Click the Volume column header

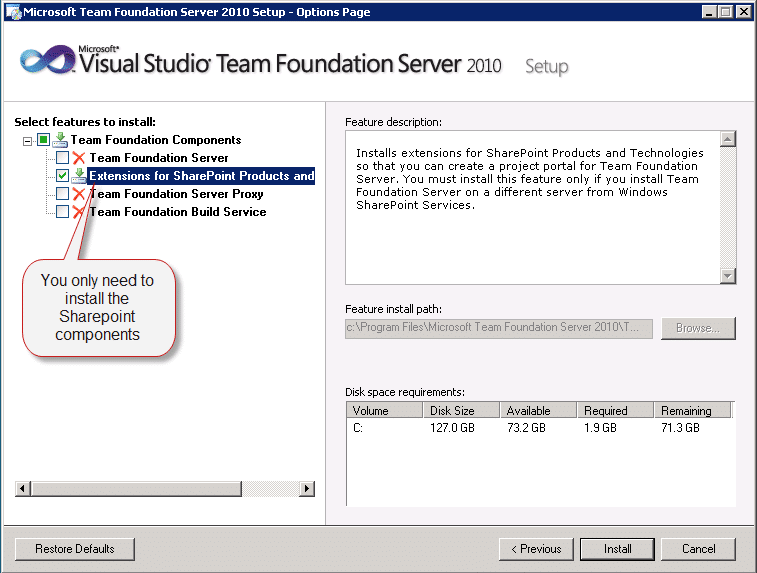coord(384,410)
